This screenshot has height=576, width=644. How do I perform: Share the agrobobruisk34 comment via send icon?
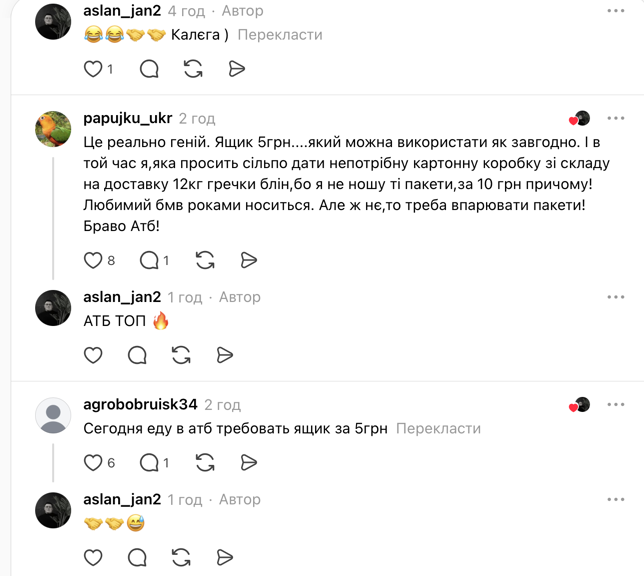(x=248, y=463)
